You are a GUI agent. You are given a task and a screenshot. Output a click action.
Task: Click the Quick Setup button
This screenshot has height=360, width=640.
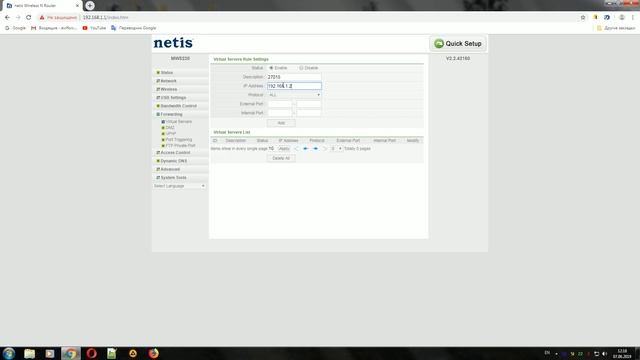(458, 44)
